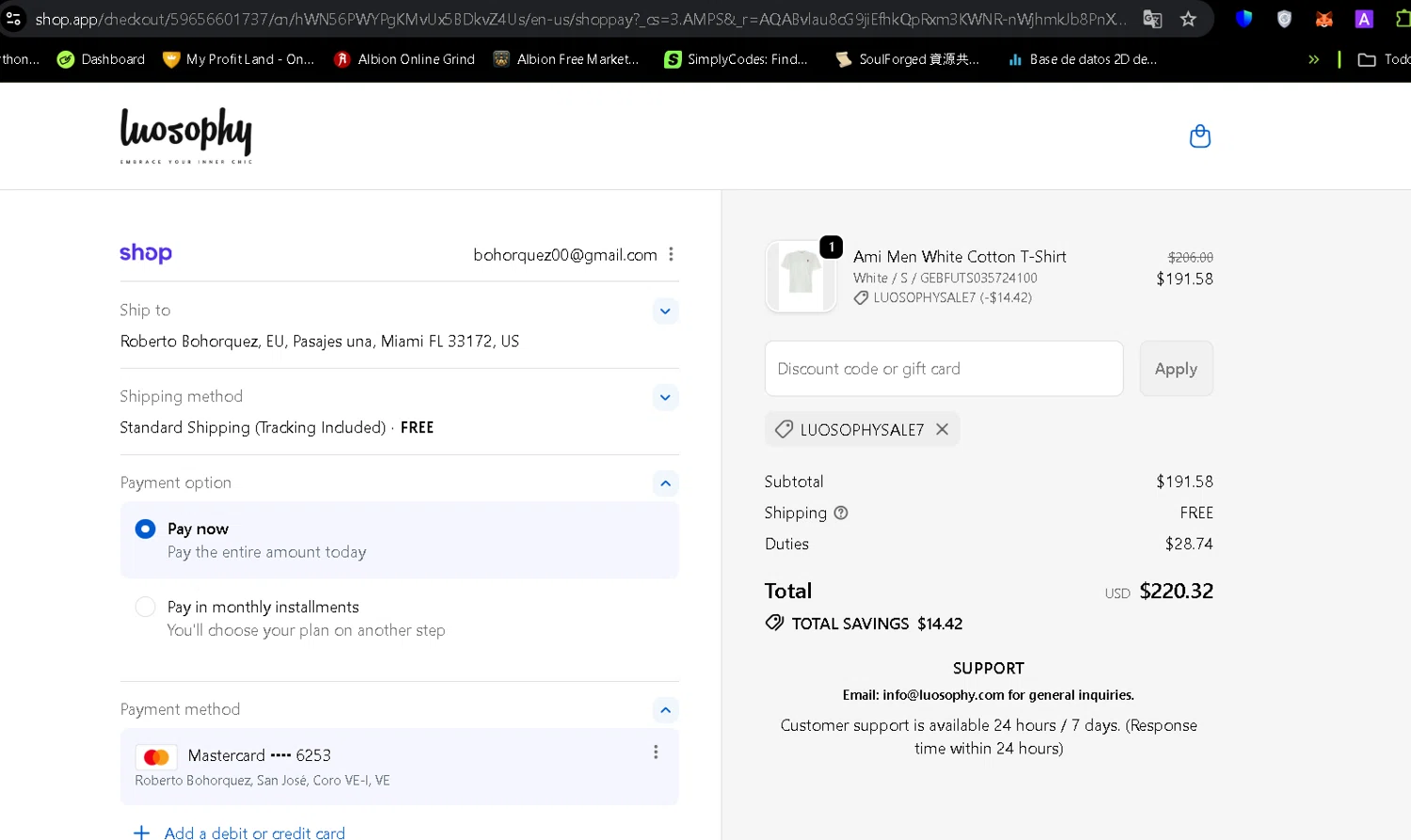Screen dimensions: 1411x840
Task: Click the Duties amount $28.74
Action: point(1189,544)
